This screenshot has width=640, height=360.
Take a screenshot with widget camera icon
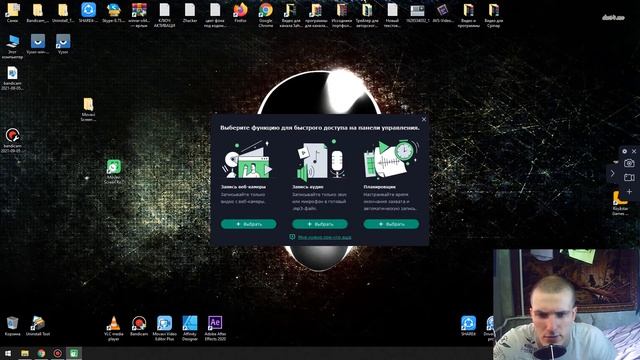coord(629,163)
